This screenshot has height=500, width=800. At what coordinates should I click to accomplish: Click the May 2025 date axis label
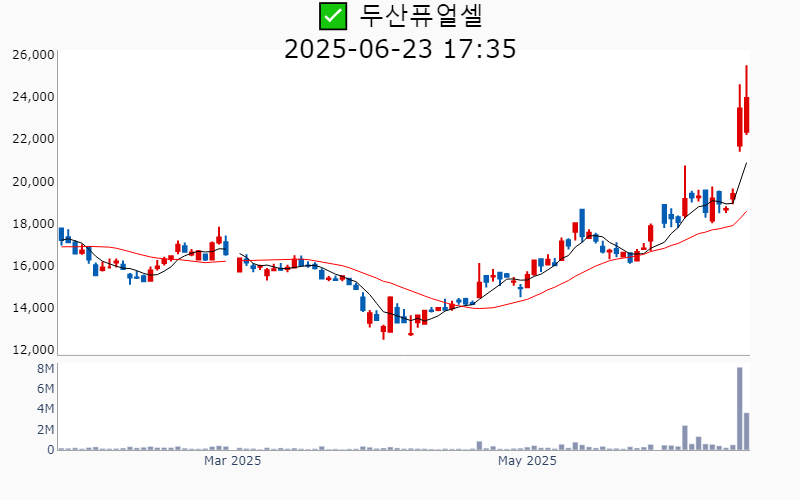pos(528,461)
